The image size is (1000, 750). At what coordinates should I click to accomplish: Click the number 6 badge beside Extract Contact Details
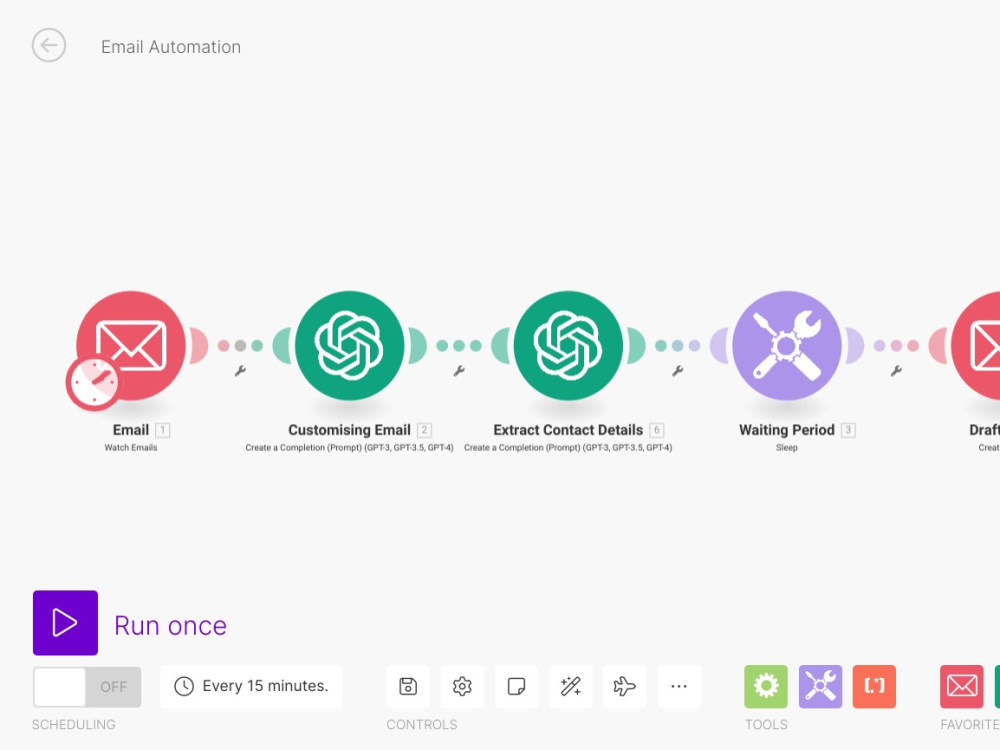657,430
